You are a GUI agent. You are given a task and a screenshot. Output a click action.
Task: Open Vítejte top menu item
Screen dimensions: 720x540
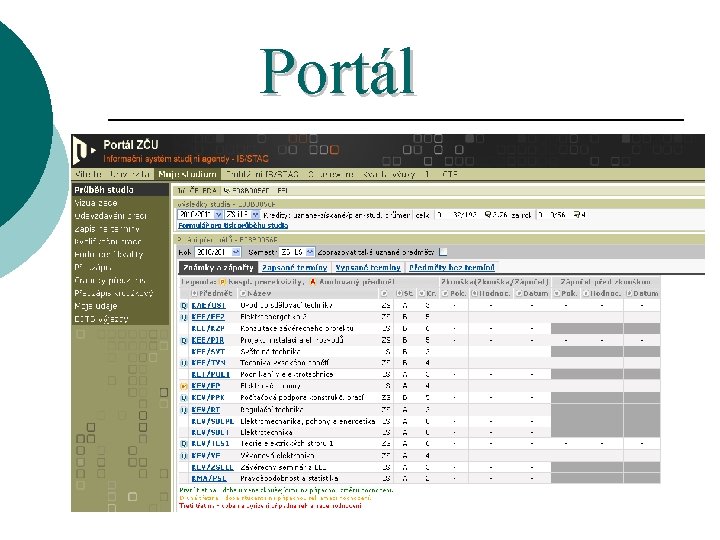pos(89,174)
